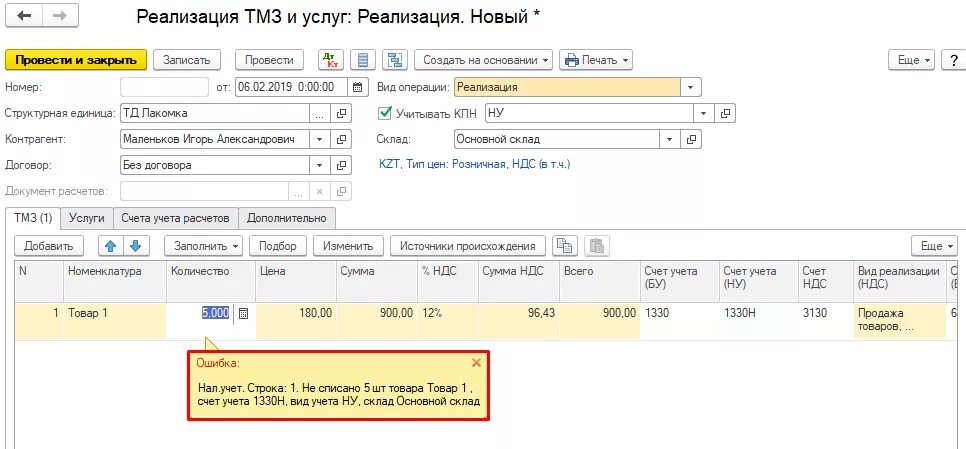966x449 pixels.
Task: Open Договор item card icon
Action: point(341,165)
